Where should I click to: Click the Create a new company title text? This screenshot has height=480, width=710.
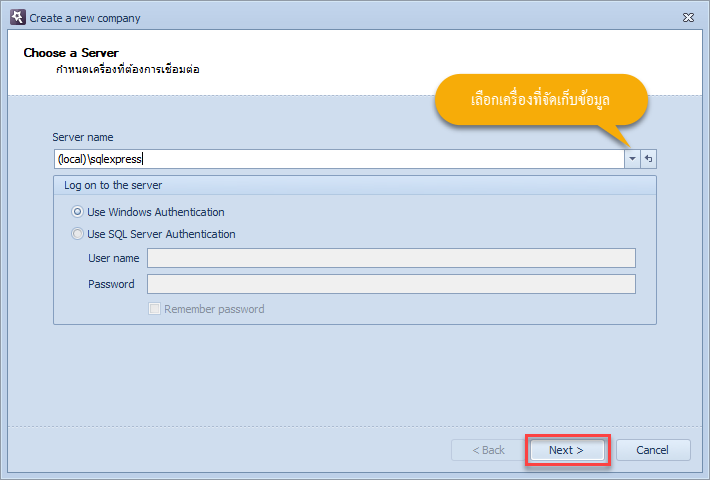[x=85, y=18]
